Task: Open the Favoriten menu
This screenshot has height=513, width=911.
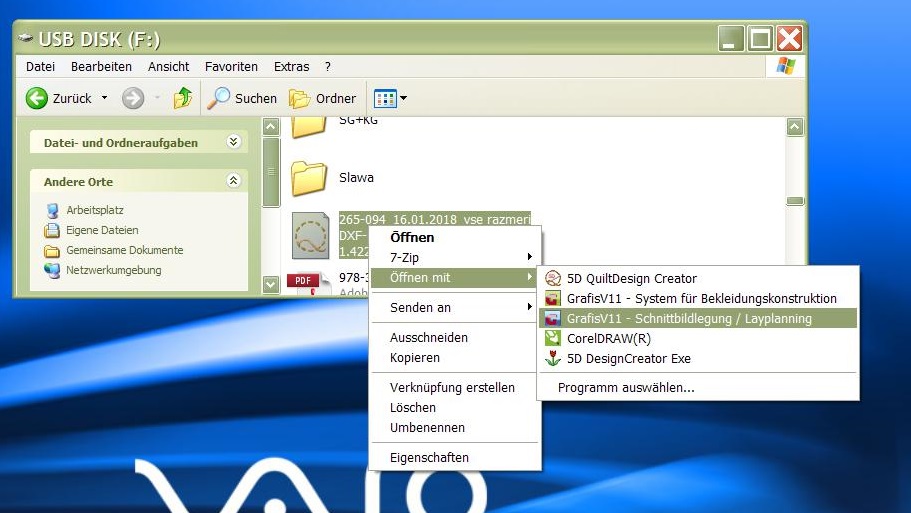Action: (231, 67)
